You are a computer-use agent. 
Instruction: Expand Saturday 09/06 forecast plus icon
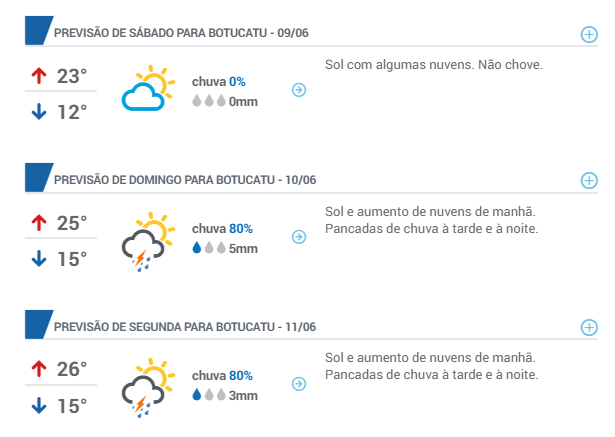point(589,34)
